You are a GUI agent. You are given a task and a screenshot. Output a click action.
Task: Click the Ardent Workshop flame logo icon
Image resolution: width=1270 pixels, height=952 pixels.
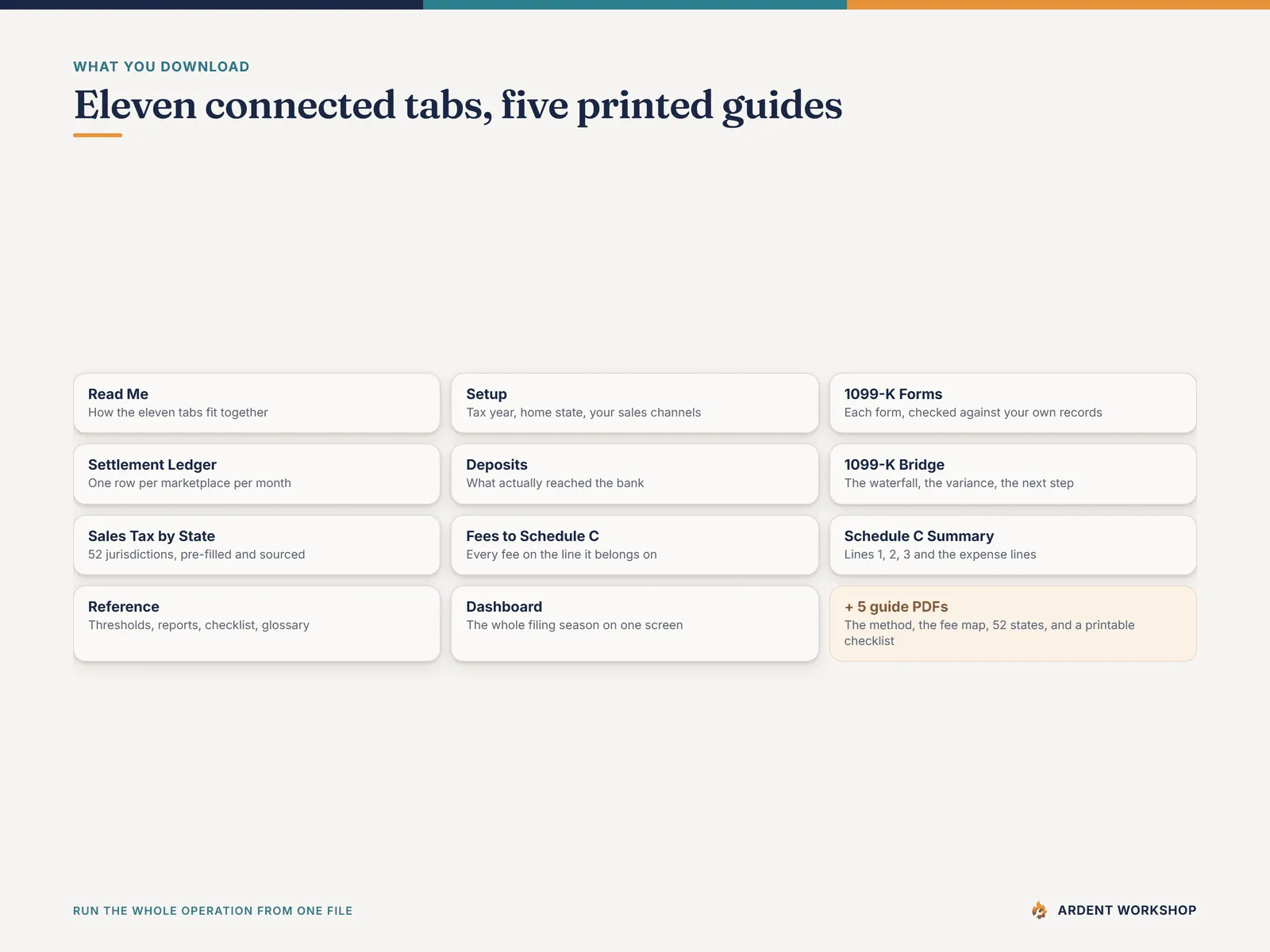[x=1039, y=910]
